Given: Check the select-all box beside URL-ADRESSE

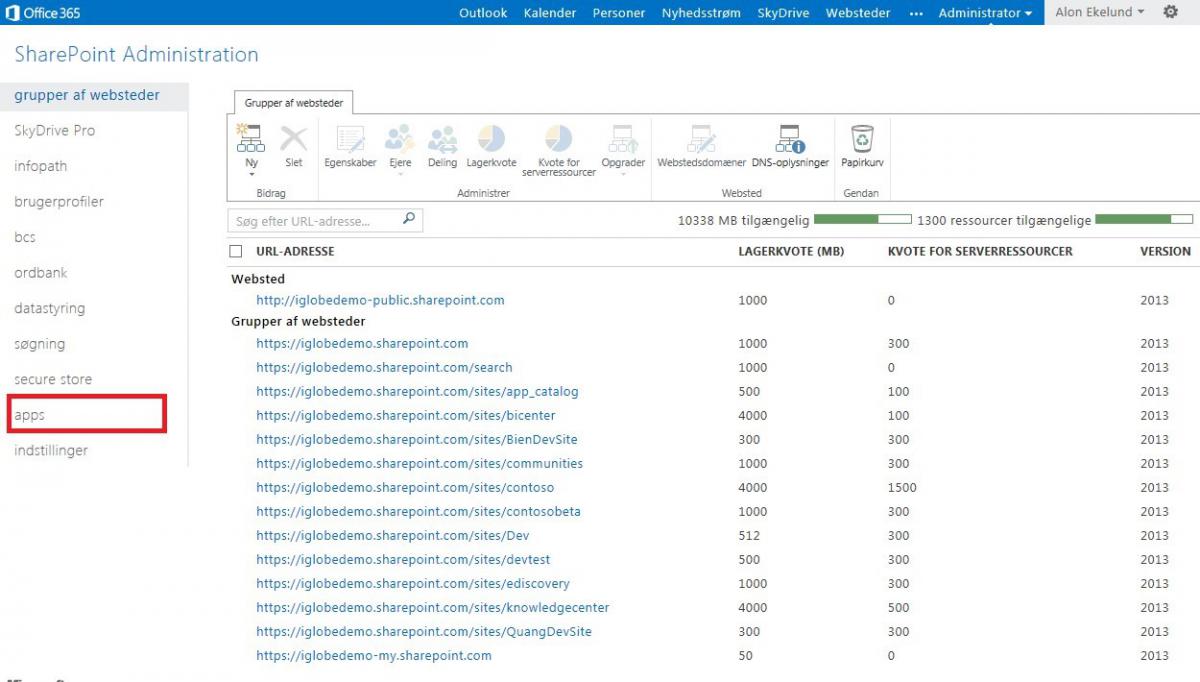Looking at the screenshot, I should point(237,251).
